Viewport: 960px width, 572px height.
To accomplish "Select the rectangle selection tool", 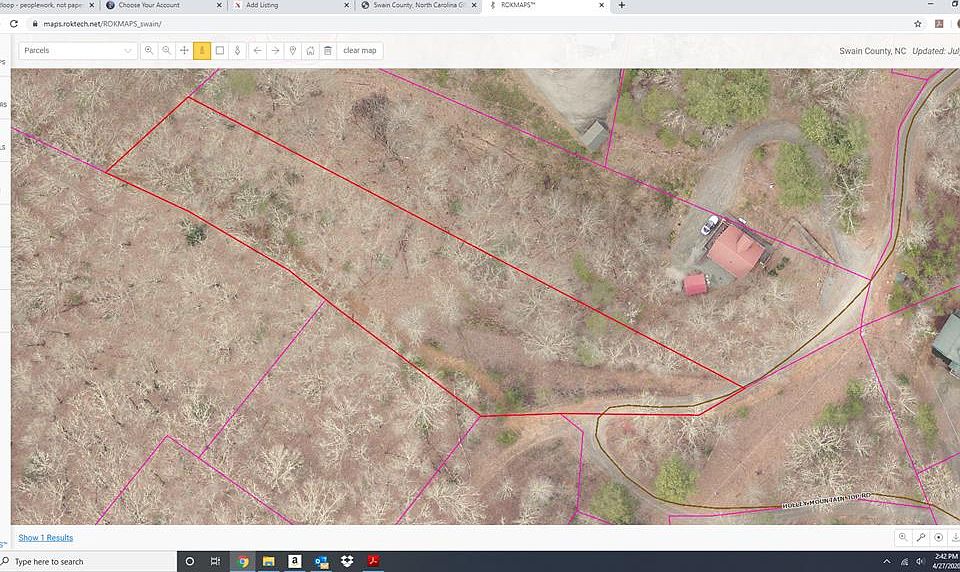I will click(220, 51).
